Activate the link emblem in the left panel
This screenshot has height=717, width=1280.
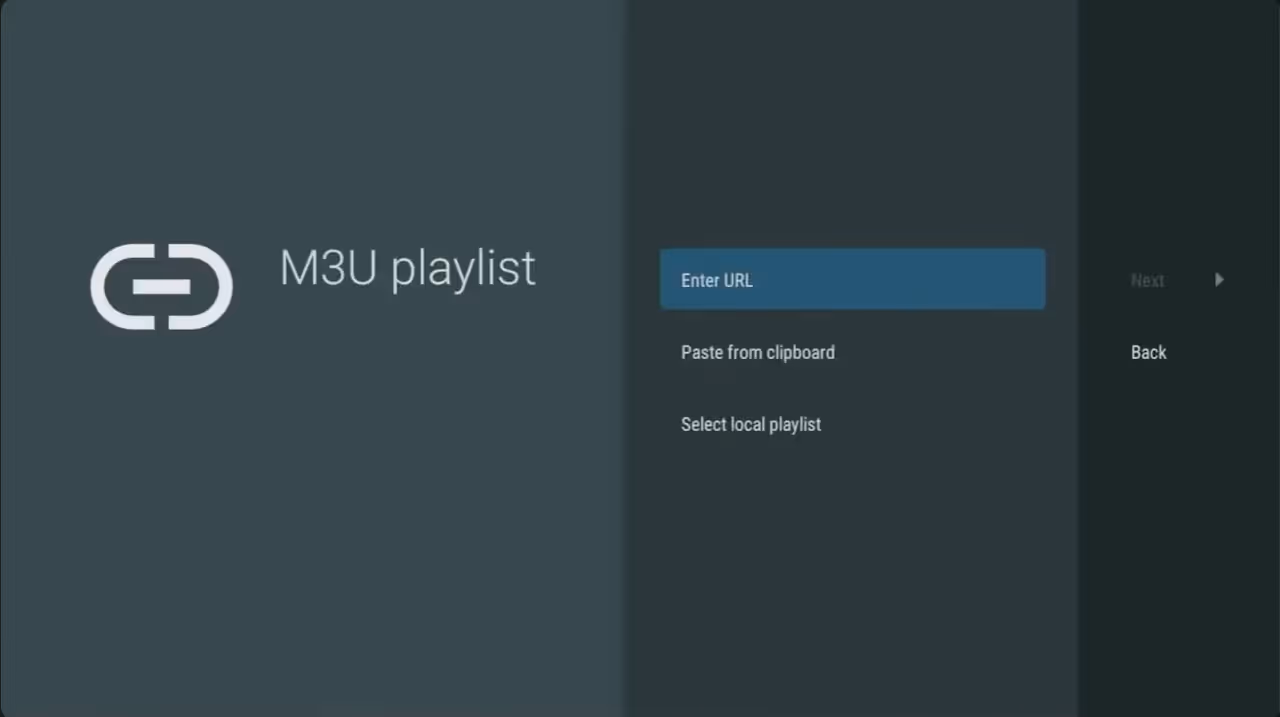(x=161, y=287)
